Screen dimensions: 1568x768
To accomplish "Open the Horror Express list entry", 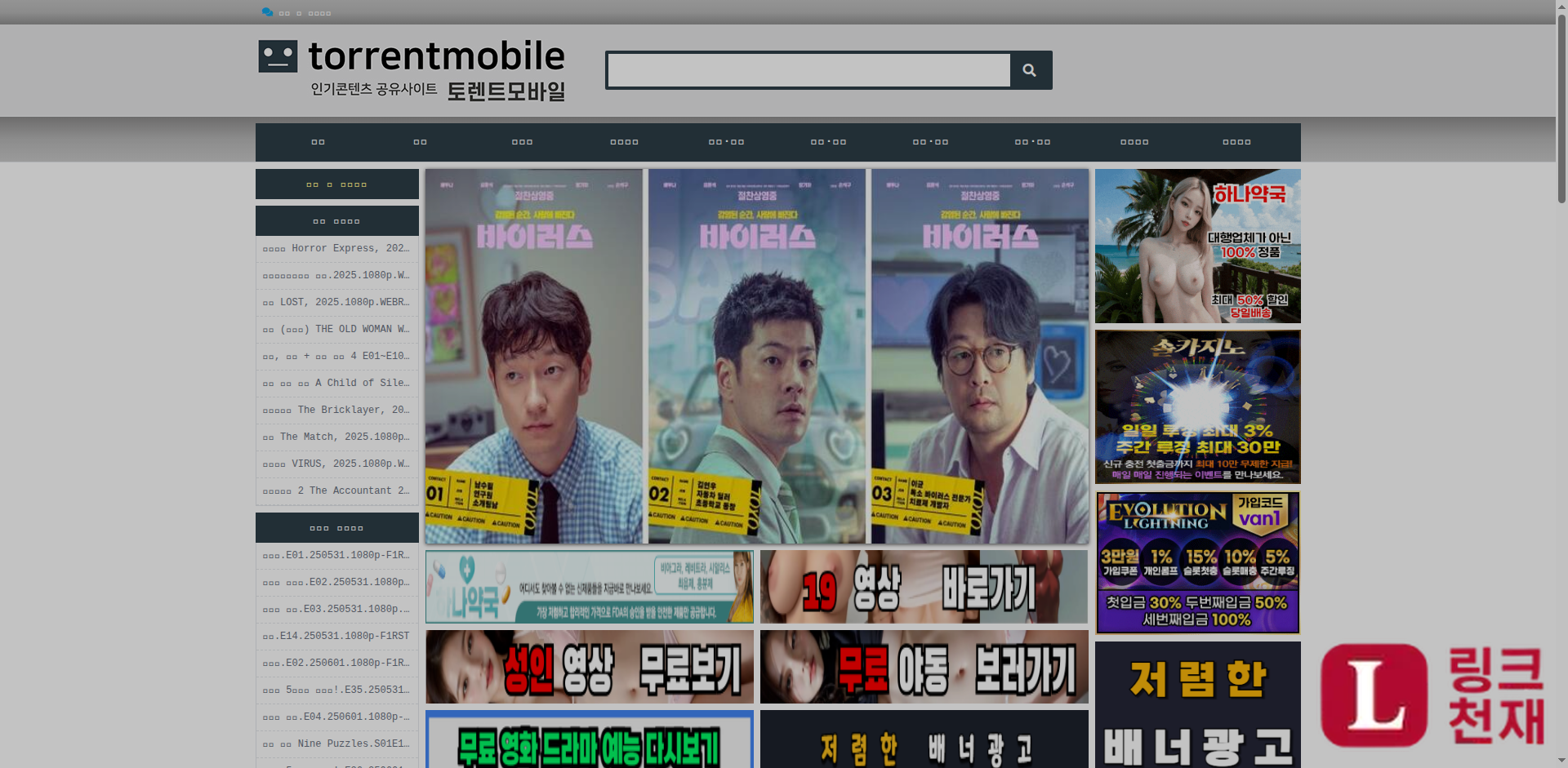I will (336, 249).
